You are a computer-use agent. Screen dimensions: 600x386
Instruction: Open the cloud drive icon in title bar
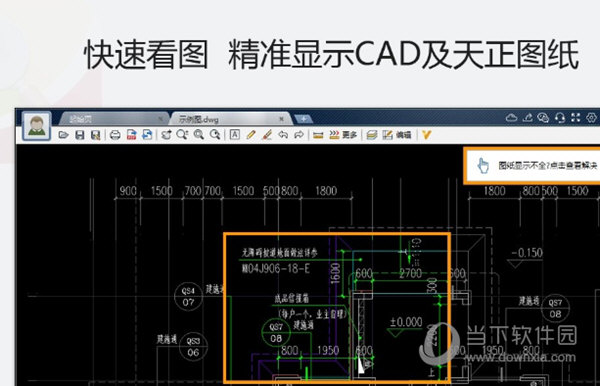pos(511,117)
